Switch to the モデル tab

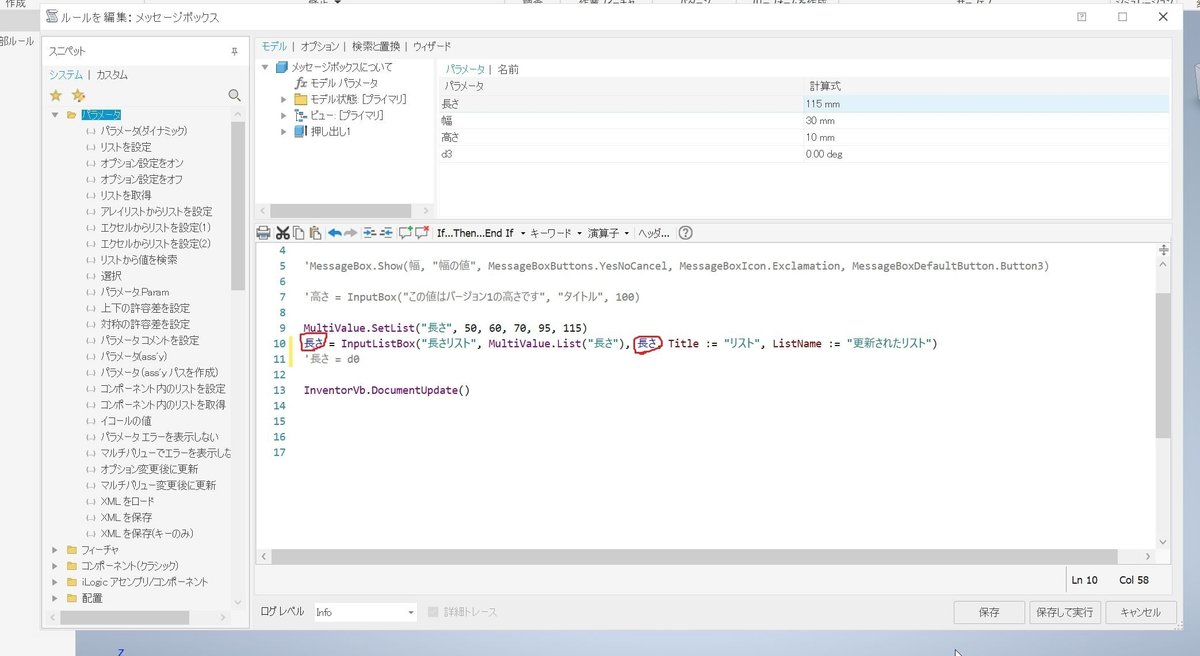pos(274,46)
